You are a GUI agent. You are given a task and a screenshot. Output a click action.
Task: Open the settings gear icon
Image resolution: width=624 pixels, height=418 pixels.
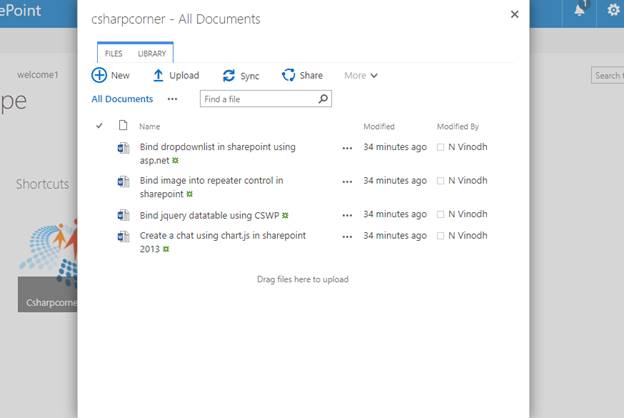[613, 10]
